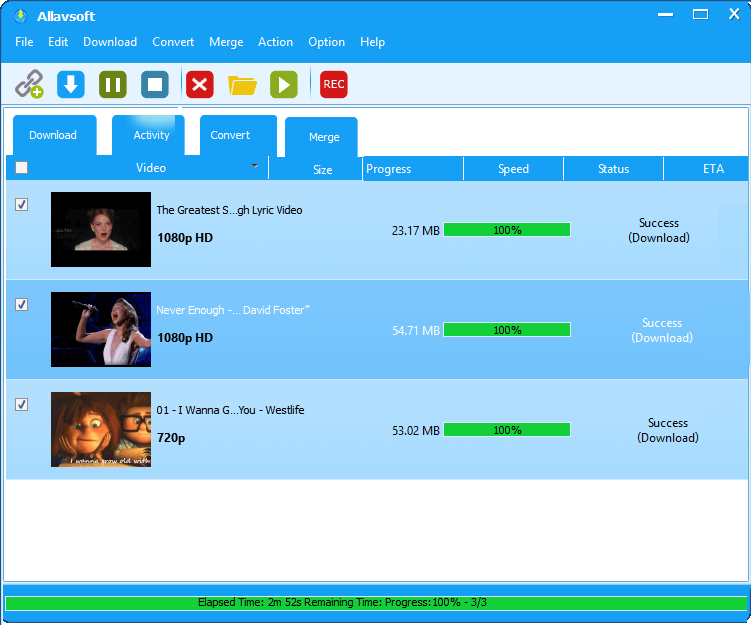Open the Merge menu

[226, 42]
